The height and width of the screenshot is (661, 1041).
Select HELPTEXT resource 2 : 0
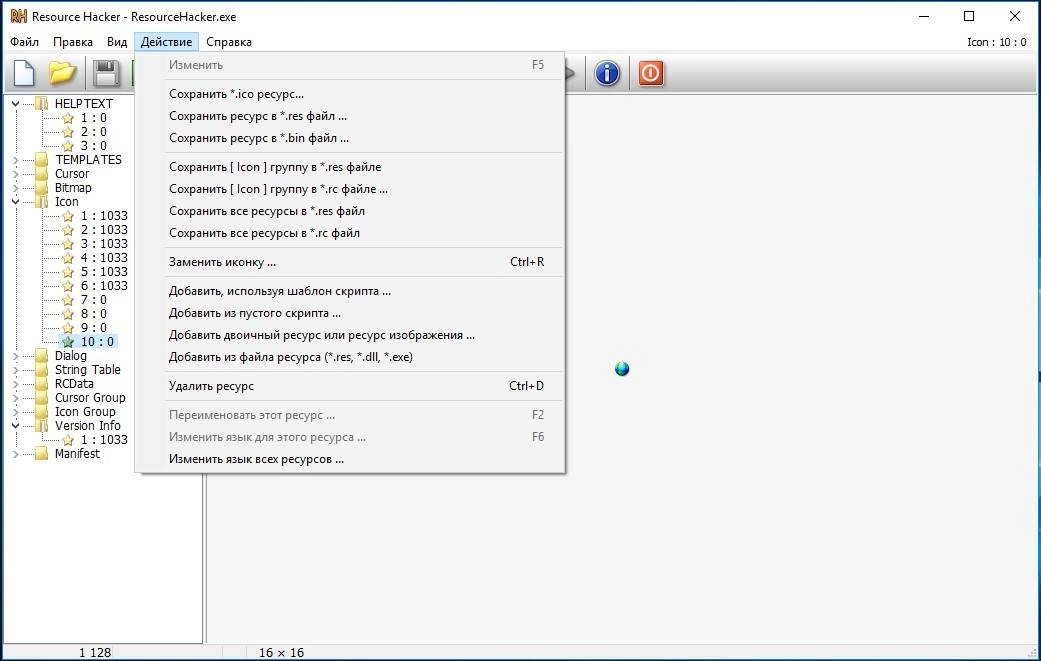pyautogui.click(x=94, y=131)
